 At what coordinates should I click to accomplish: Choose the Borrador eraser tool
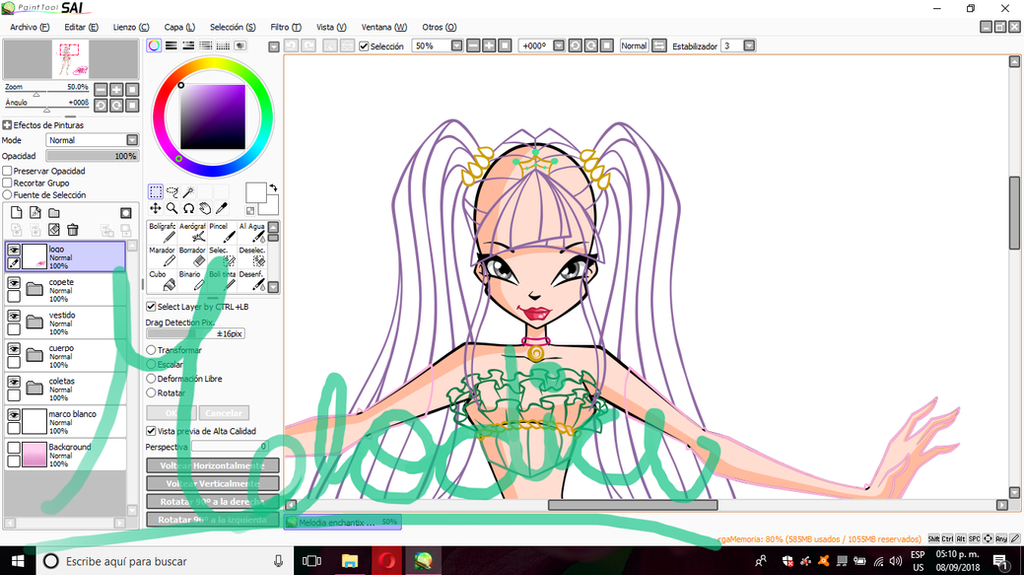pyautogui.click(x=192, y=257)
